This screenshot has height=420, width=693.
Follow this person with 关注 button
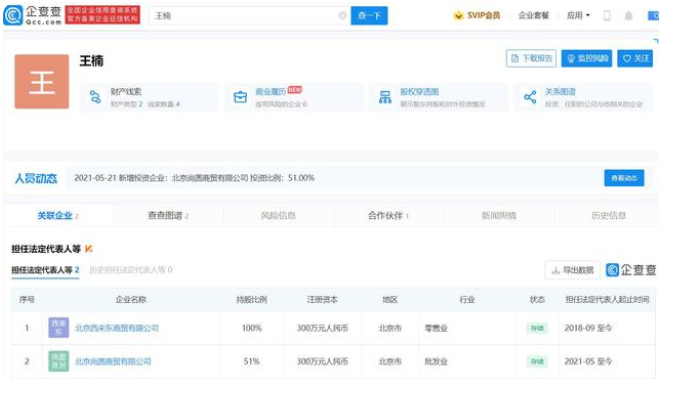(635, 58)
